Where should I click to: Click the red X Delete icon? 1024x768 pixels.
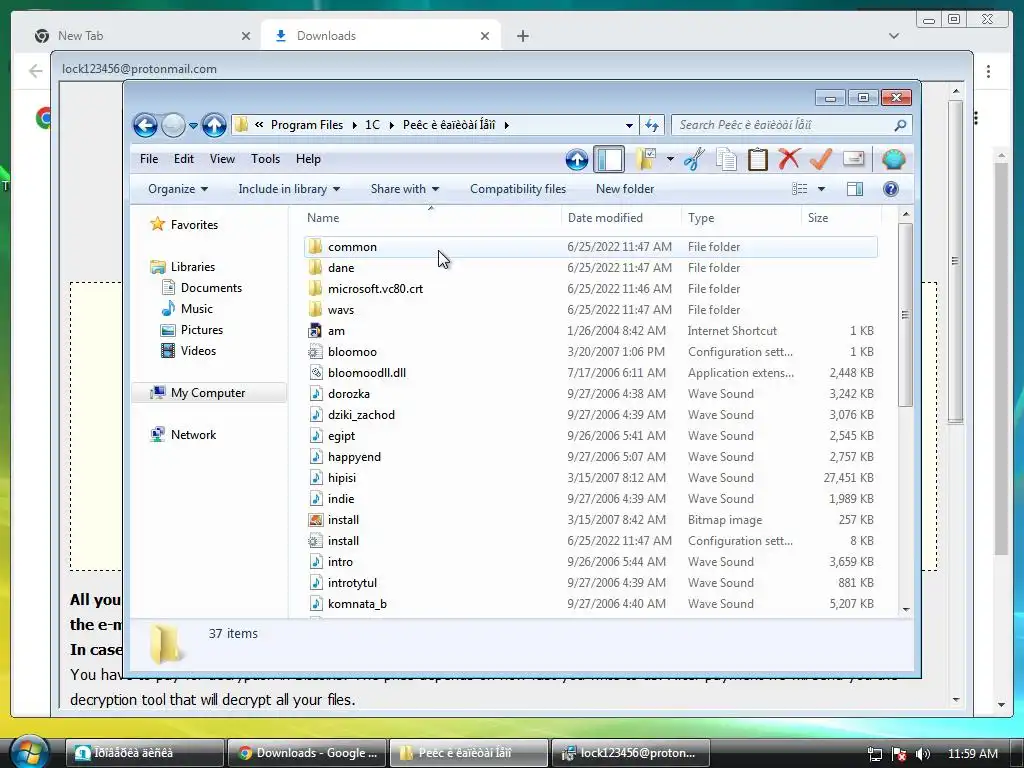click(789, 159)
